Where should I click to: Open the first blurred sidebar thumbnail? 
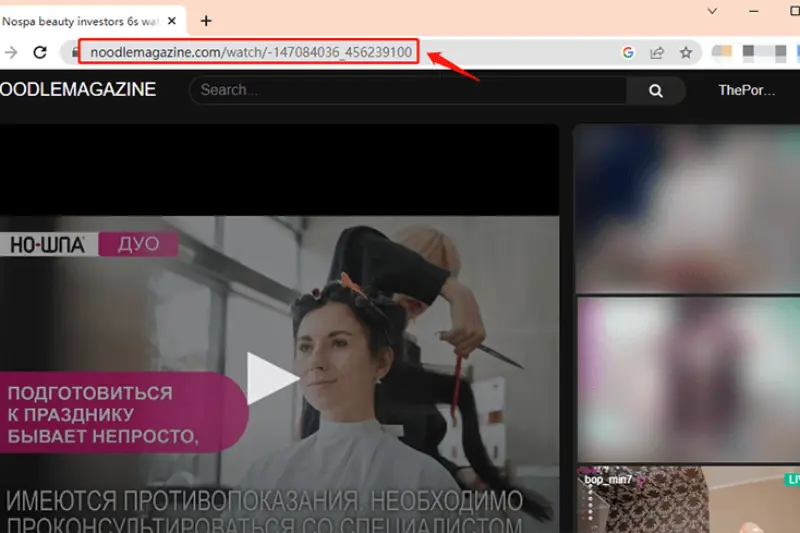pyautogui.click(x=687, y=209)
